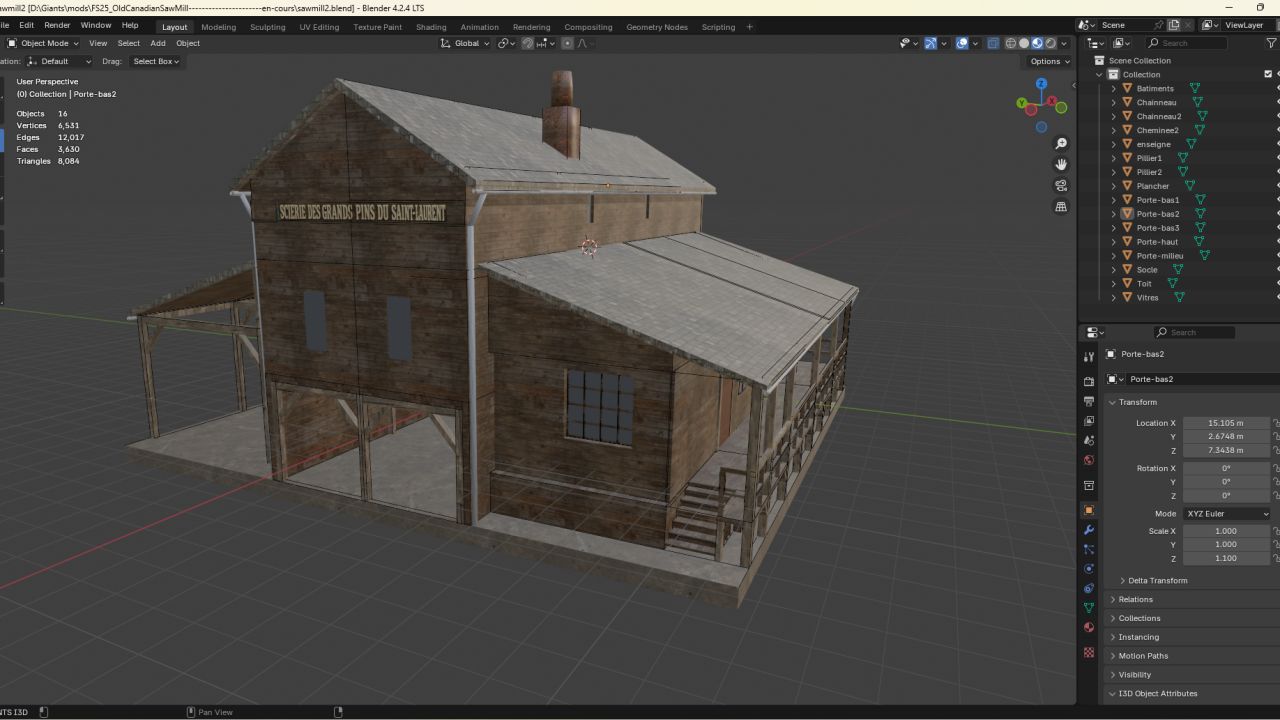Screen dimensions: 1280x720
Task: Open the Rotation Mode XYZ Euler dropdown
Action: tap(1227, 514)
